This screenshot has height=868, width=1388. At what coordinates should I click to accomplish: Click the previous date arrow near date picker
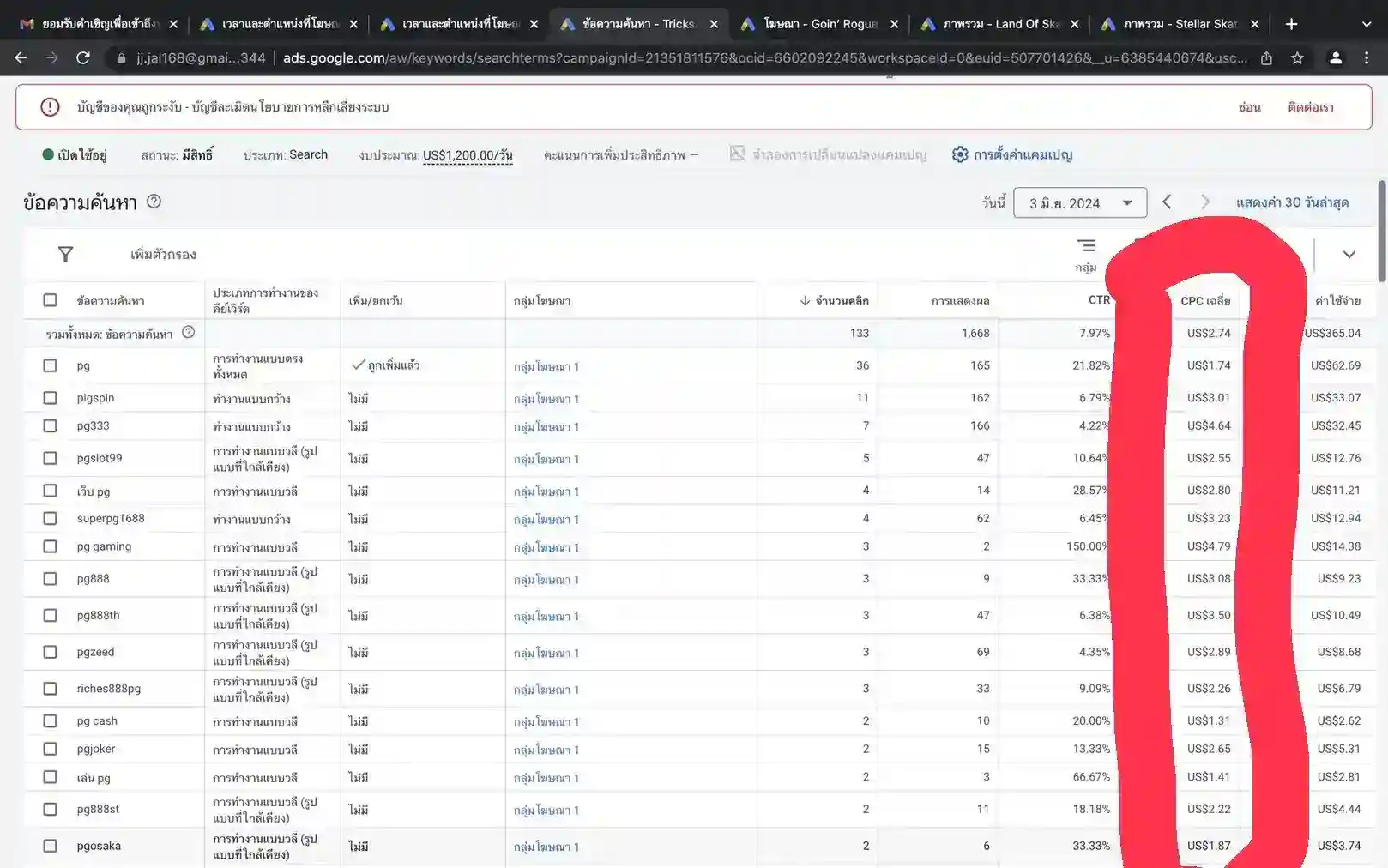point(1167,202)
